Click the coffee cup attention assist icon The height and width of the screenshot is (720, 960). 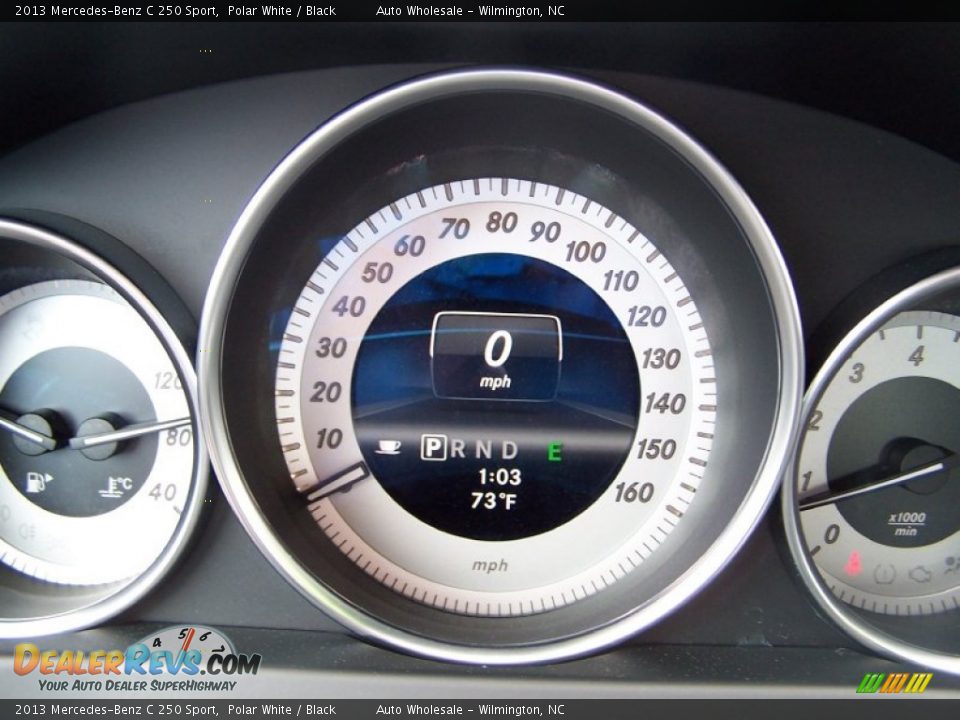pyautogui.click(x=388, y=447)
